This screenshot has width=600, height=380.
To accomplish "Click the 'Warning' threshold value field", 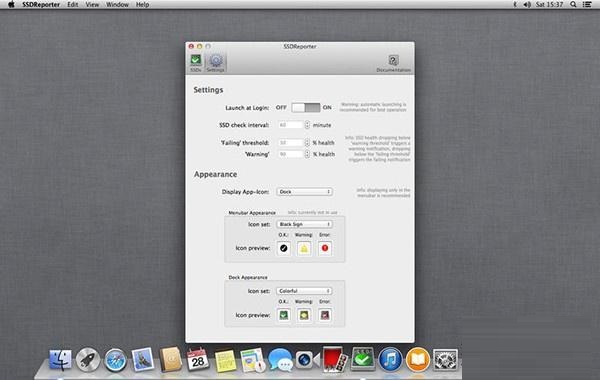I will [x=290, y=154].
